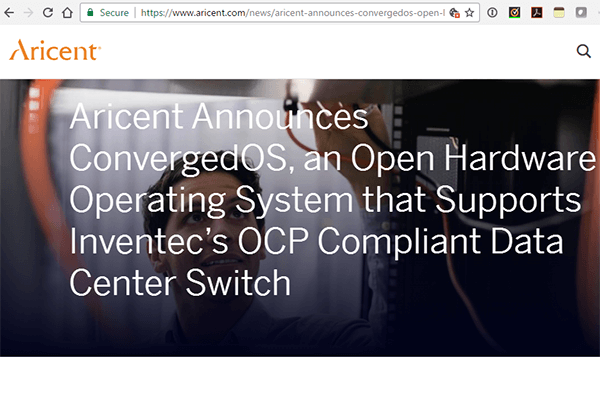Click the aricent.com URL in address bar
Screen dimensions: 600x411
290,13
